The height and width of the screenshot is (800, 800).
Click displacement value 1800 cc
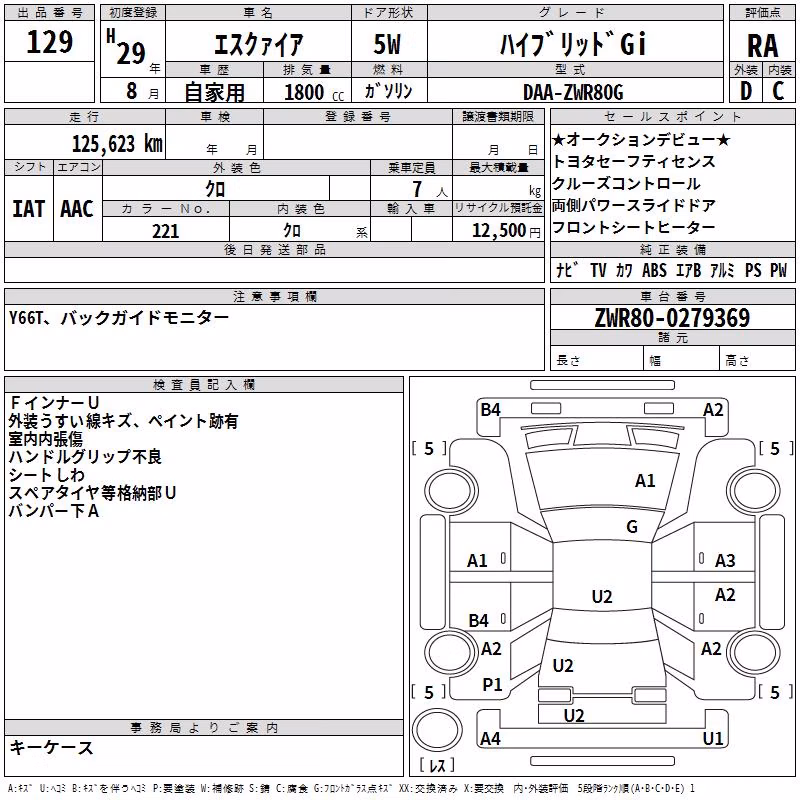click(314, 92)
